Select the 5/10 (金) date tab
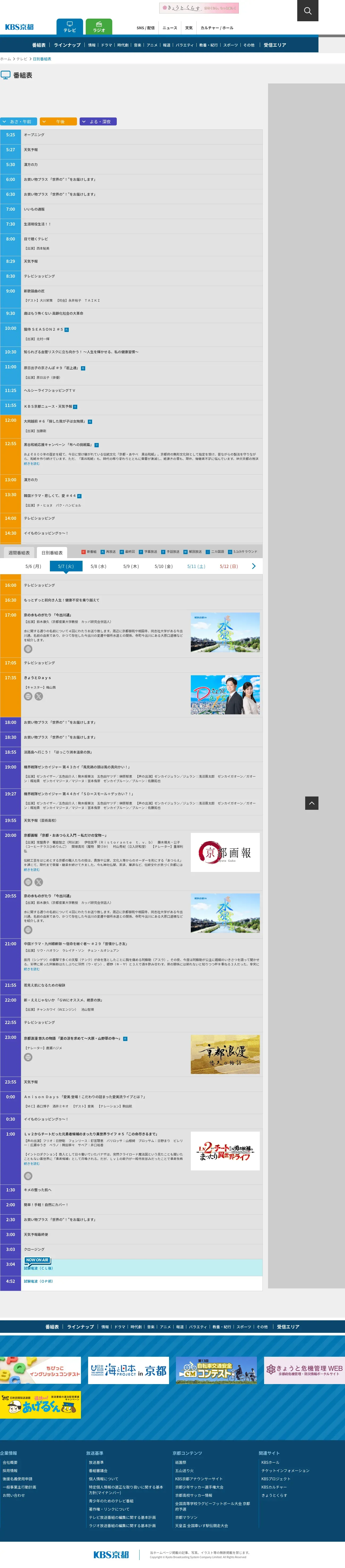345x1568 pixels. 163,566
